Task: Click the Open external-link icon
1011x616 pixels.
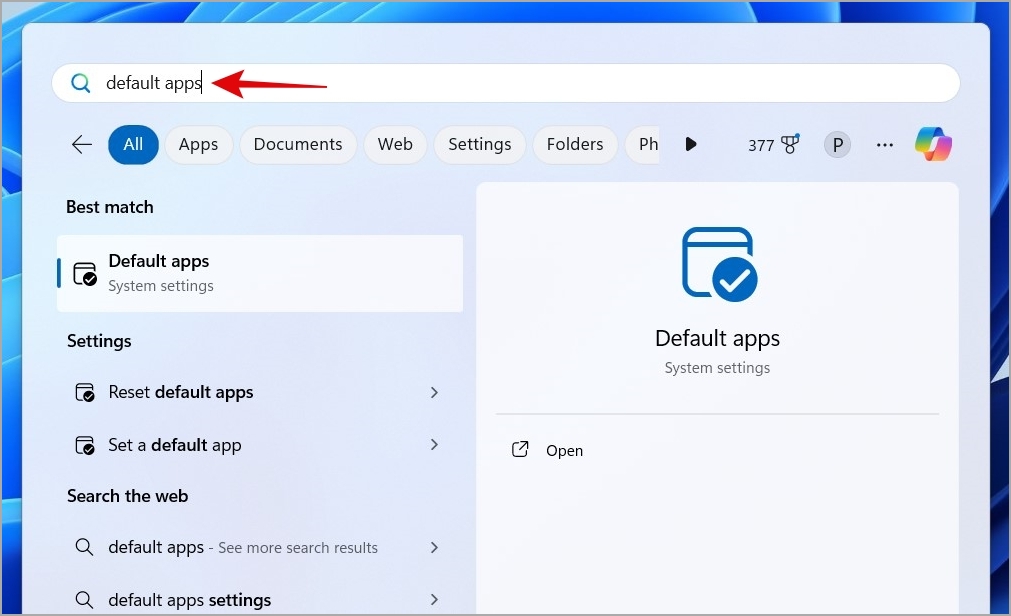Action: [520, 450]
